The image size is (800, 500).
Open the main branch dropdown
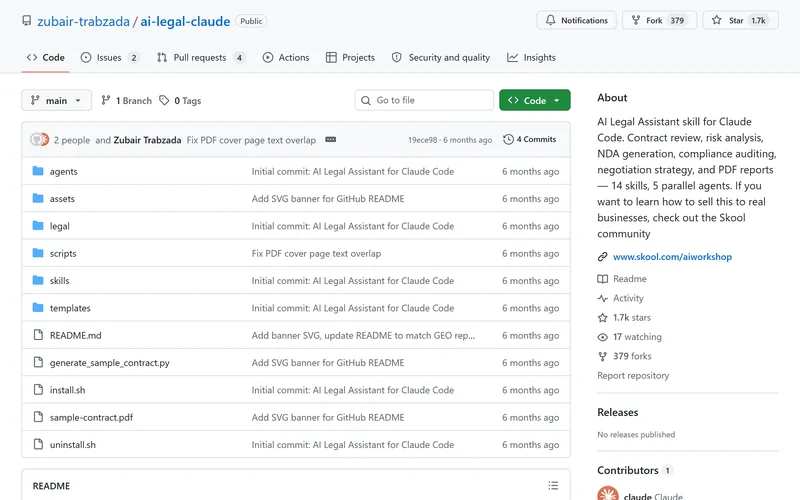[57, 101]
